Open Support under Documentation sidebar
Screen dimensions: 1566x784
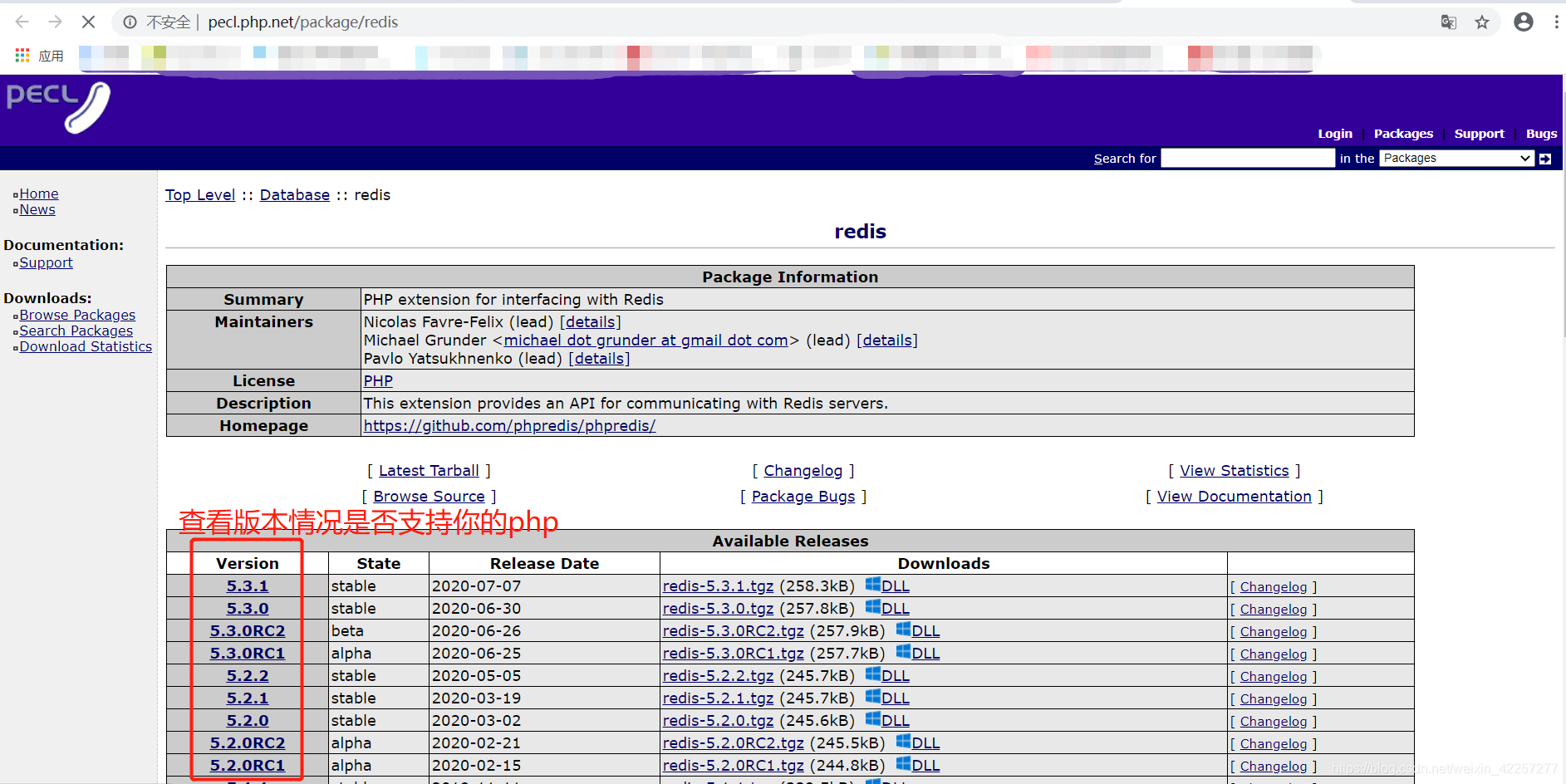(46, 262)
